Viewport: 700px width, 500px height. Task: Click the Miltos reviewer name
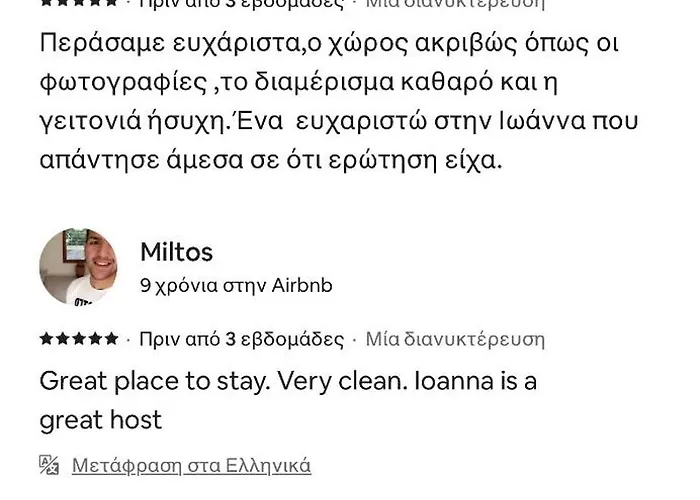(176, 252)
